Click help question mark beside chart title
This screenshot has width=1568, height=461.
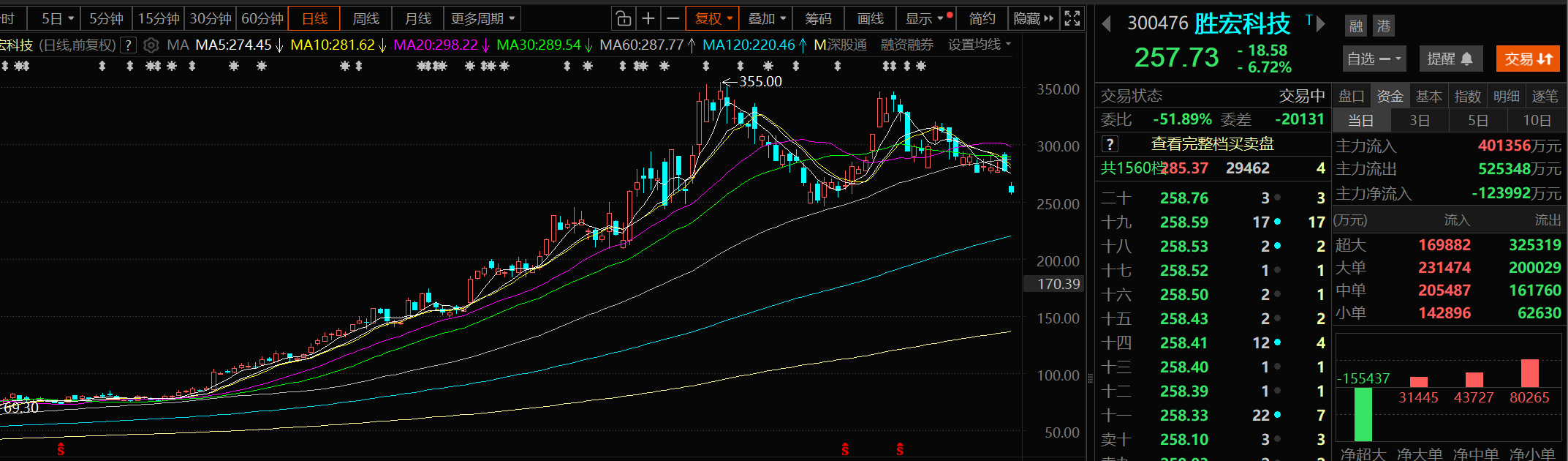coord(128,45)
